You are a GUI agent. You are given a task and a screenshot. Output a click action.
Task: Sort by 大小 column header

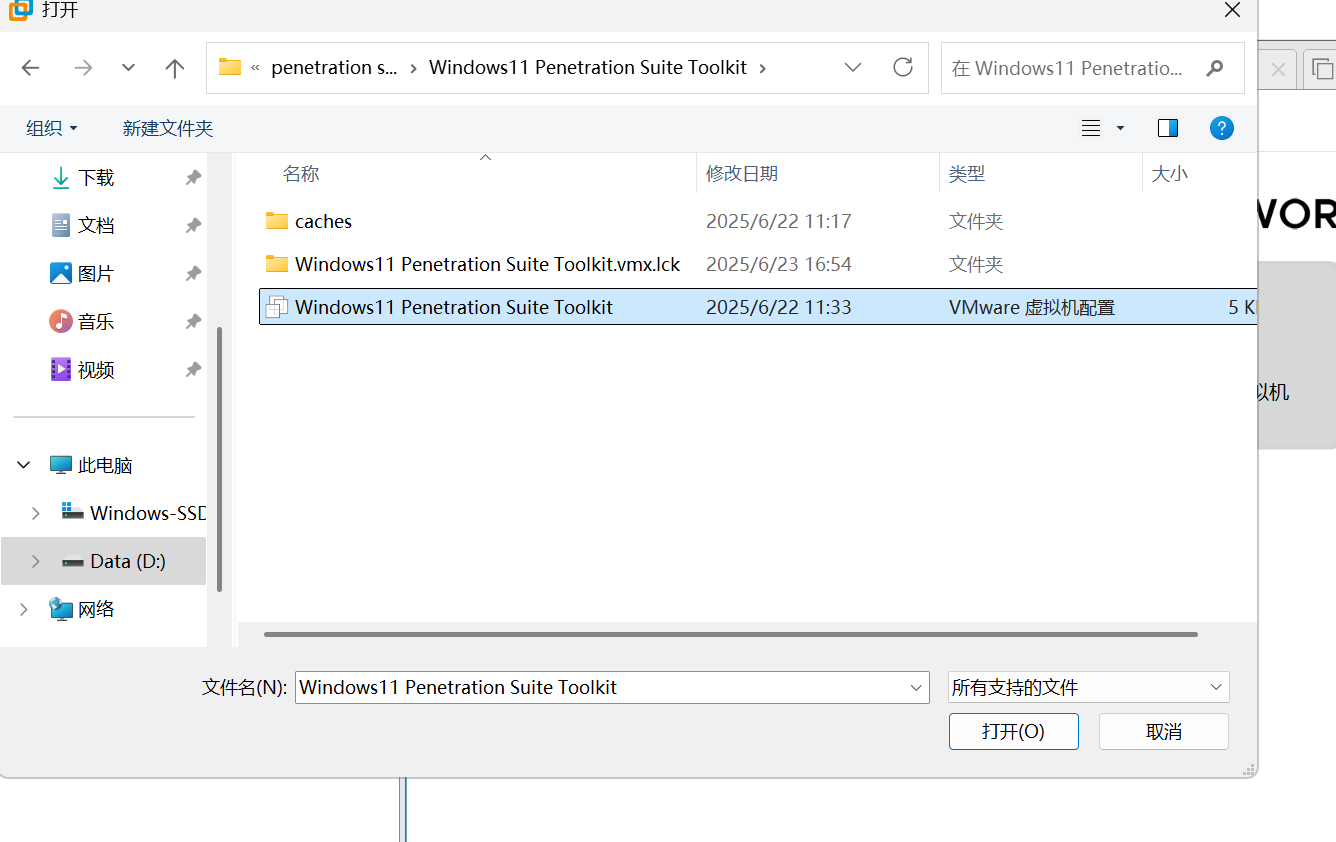(x=1170, y=174)
